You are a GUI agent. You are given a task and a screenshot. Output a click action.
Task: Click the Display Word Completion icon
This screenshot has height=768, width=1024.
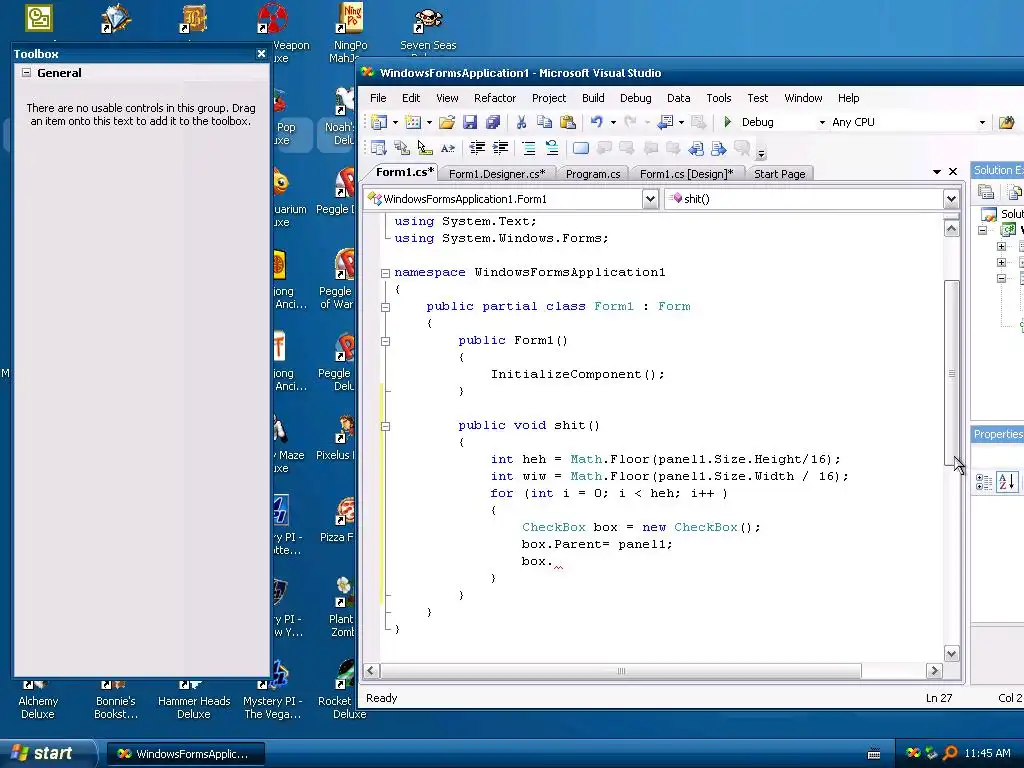(447, 148)
